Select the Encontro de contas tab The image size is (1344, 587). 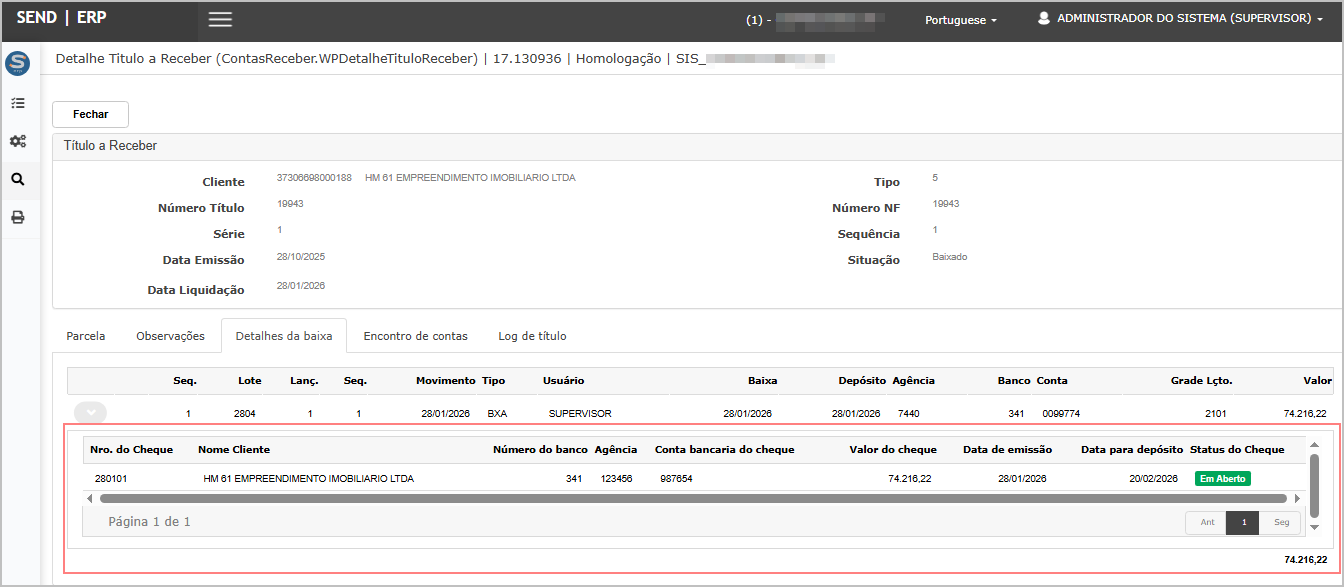415,336
